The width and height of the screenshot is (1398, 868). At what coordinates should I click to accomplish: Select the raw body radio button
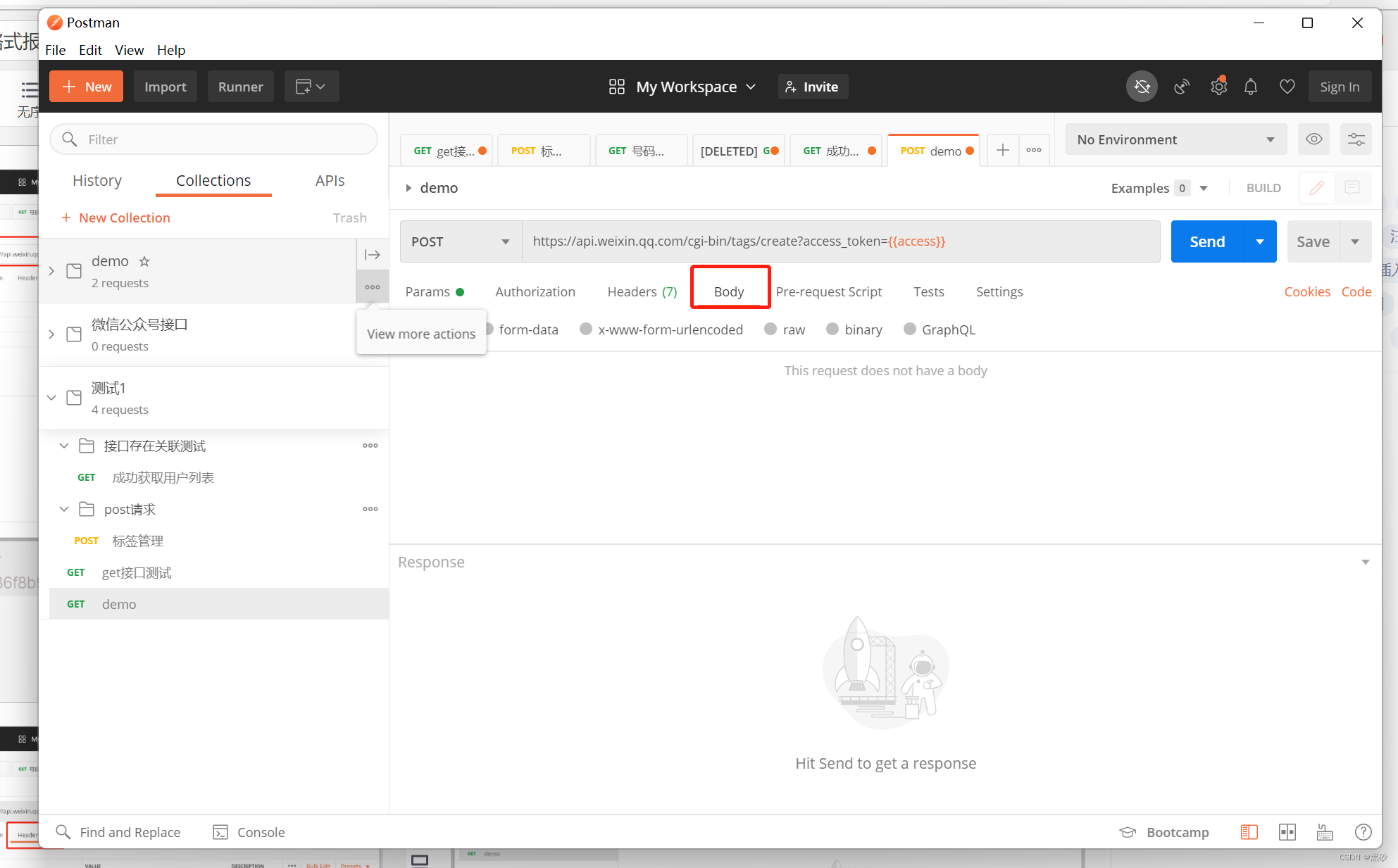coord(770,329)
